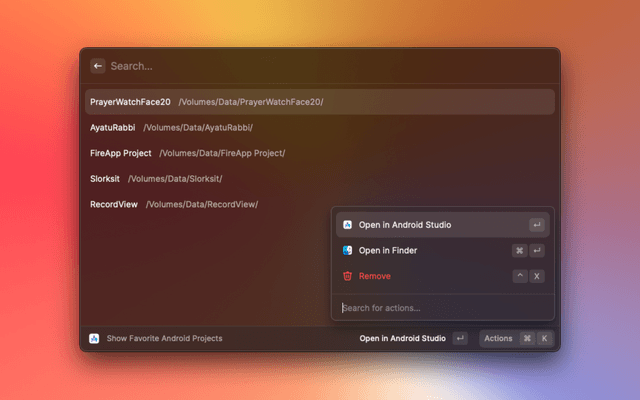
Task: Click the Android Studio icon in the actions menu
Action: tap(347, 225)
